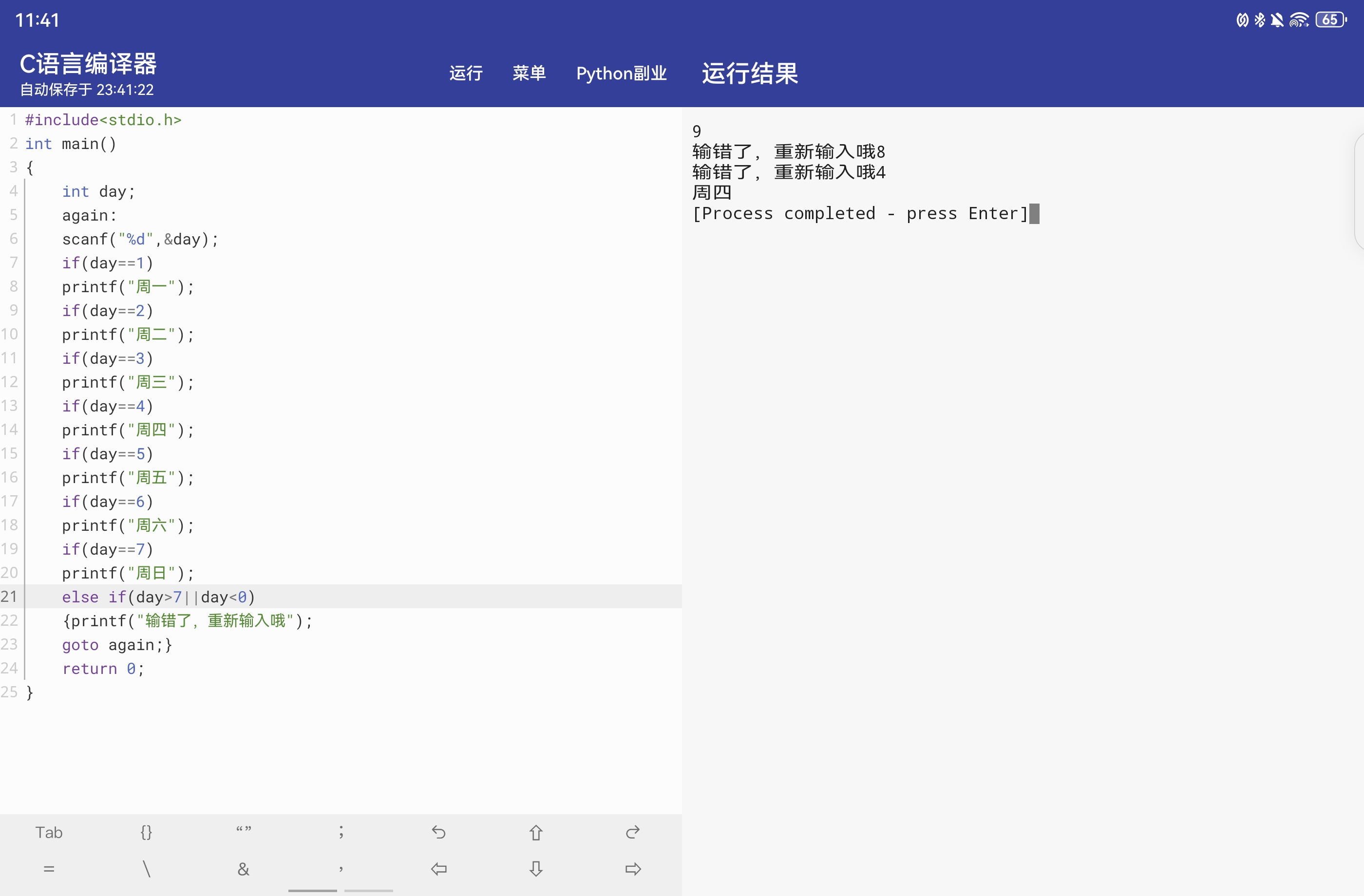
Task: Tap the output terminal Process completed line
Action: (860, 214)
